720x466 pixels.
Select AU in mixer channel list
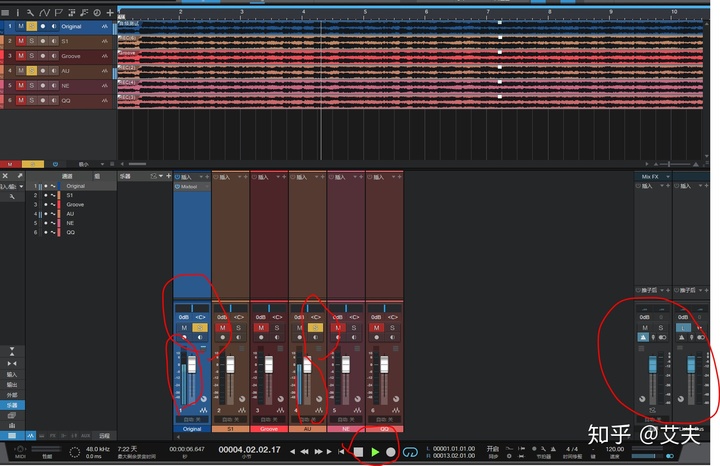[70, 214]
